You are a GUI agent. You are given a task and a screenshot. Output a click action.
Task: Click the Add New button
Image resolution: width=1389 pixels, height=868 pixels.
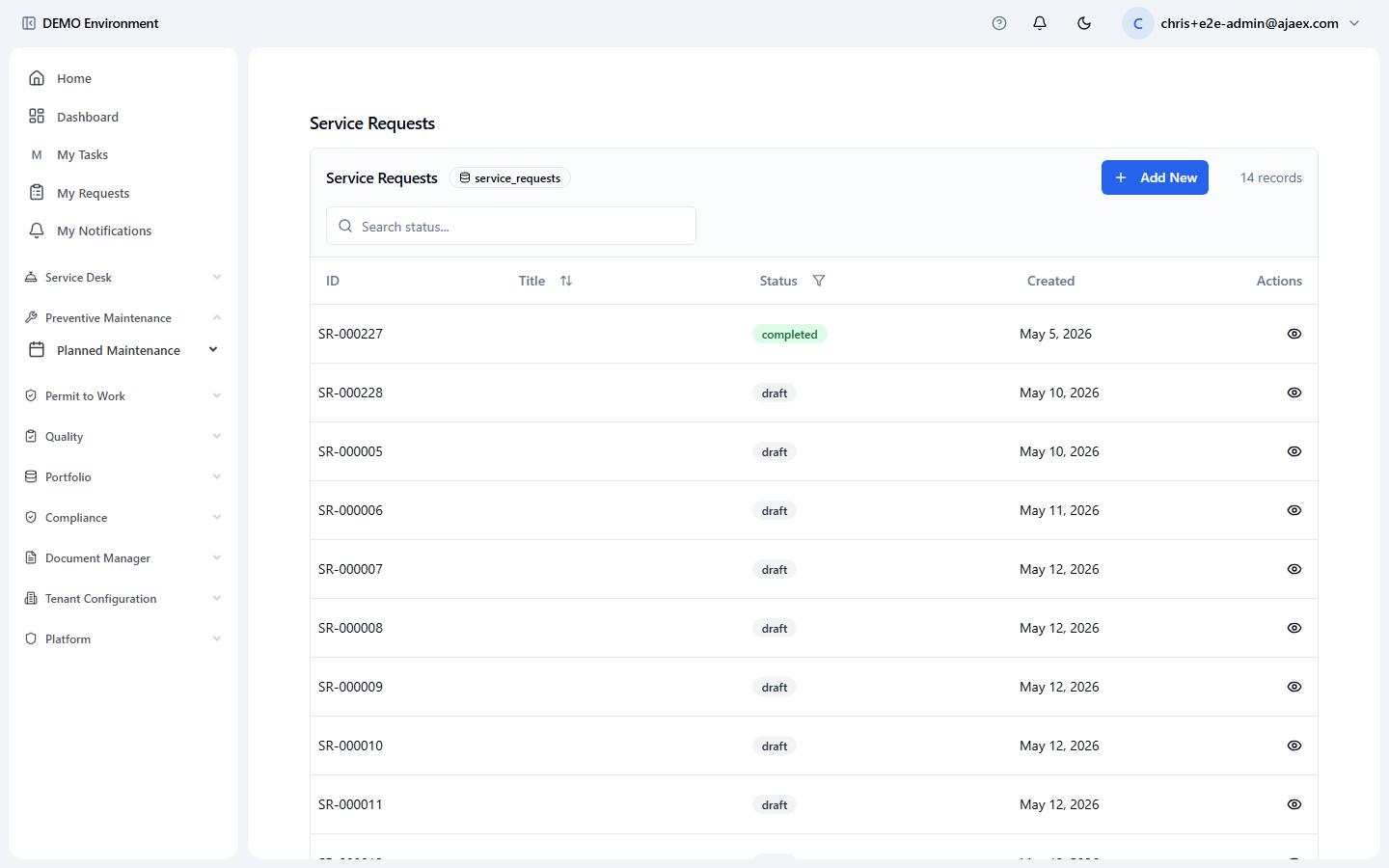pos(1155,177)
